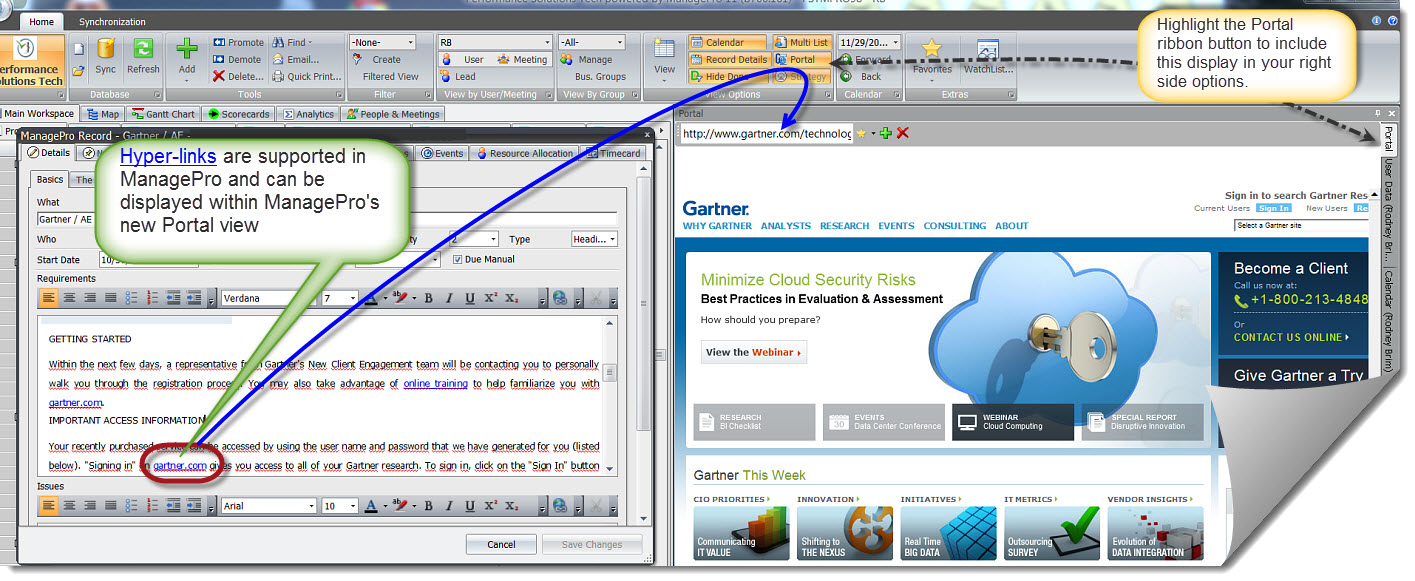Insert bulleted list in Requirements toolbar
The height and width of the screenshot is (581, 1415).
click(x=132, y=298)
